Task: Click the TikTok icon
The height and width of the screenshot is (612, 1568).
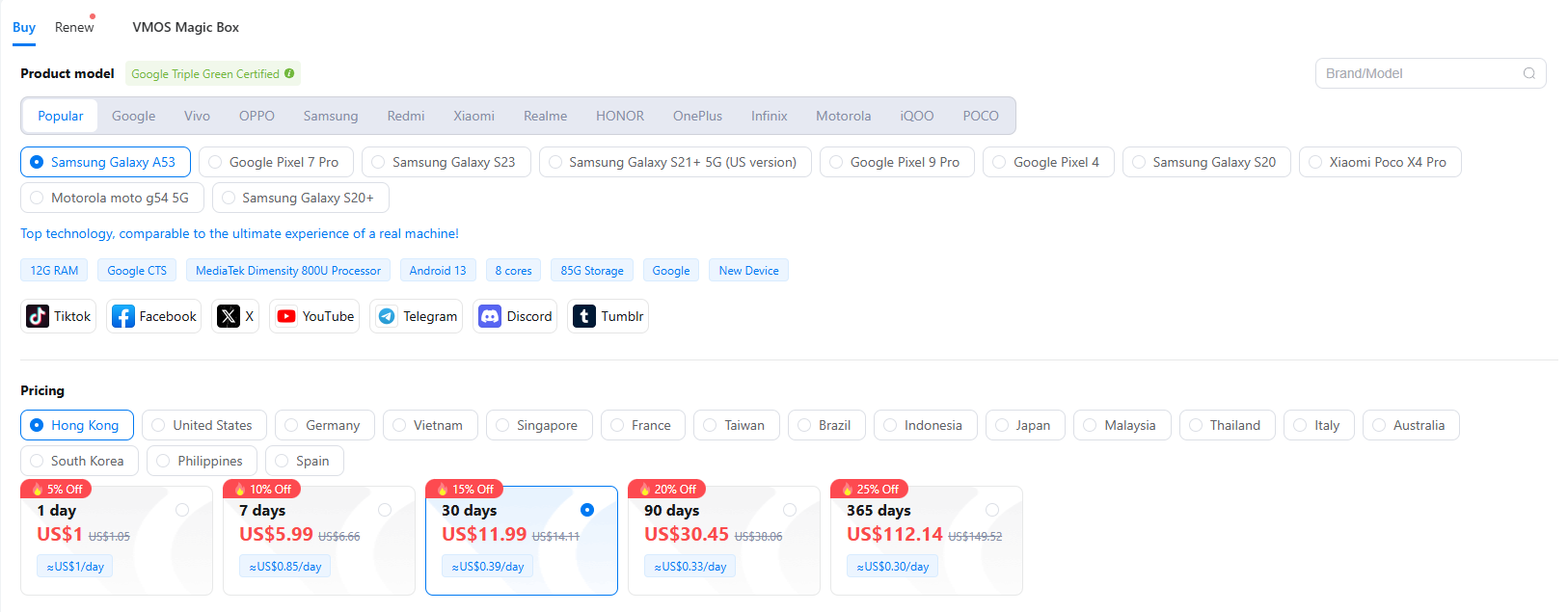Action: pyautogui.click(x=38, y=316)
